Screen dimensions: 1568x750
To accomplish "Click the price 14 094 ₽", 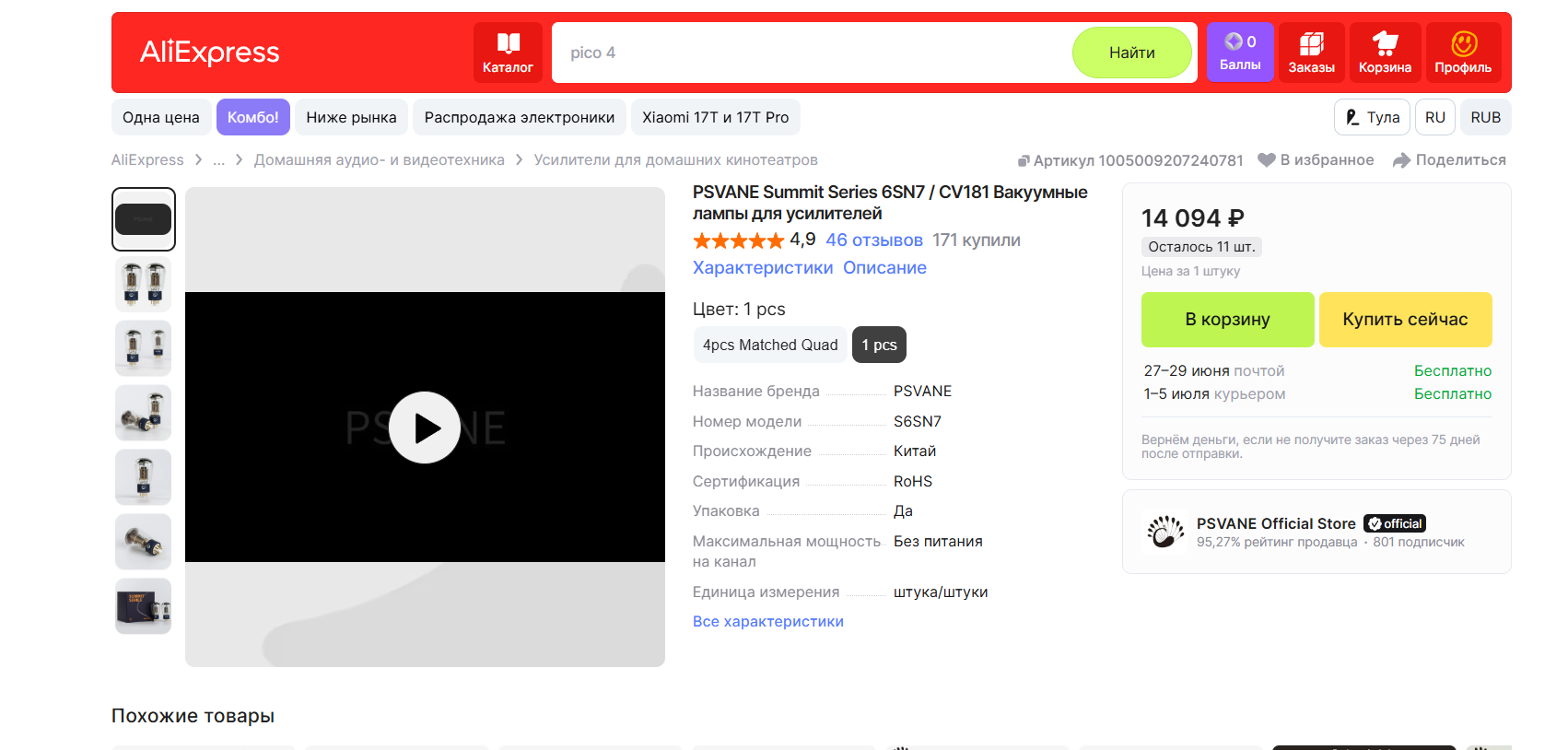I will pos(1193,218).
